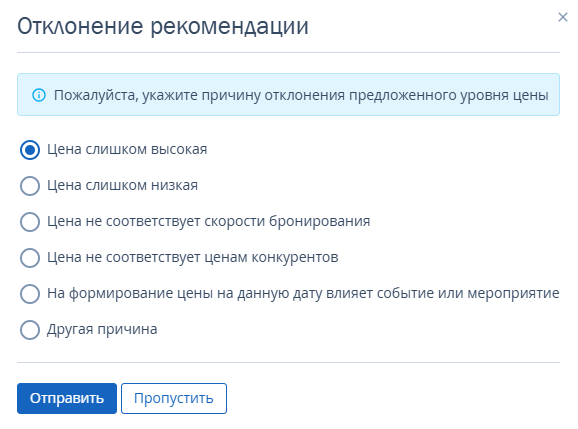
Task: Choose radio for скорости бронирования mismatch
Action: click(x=30, y=222)
